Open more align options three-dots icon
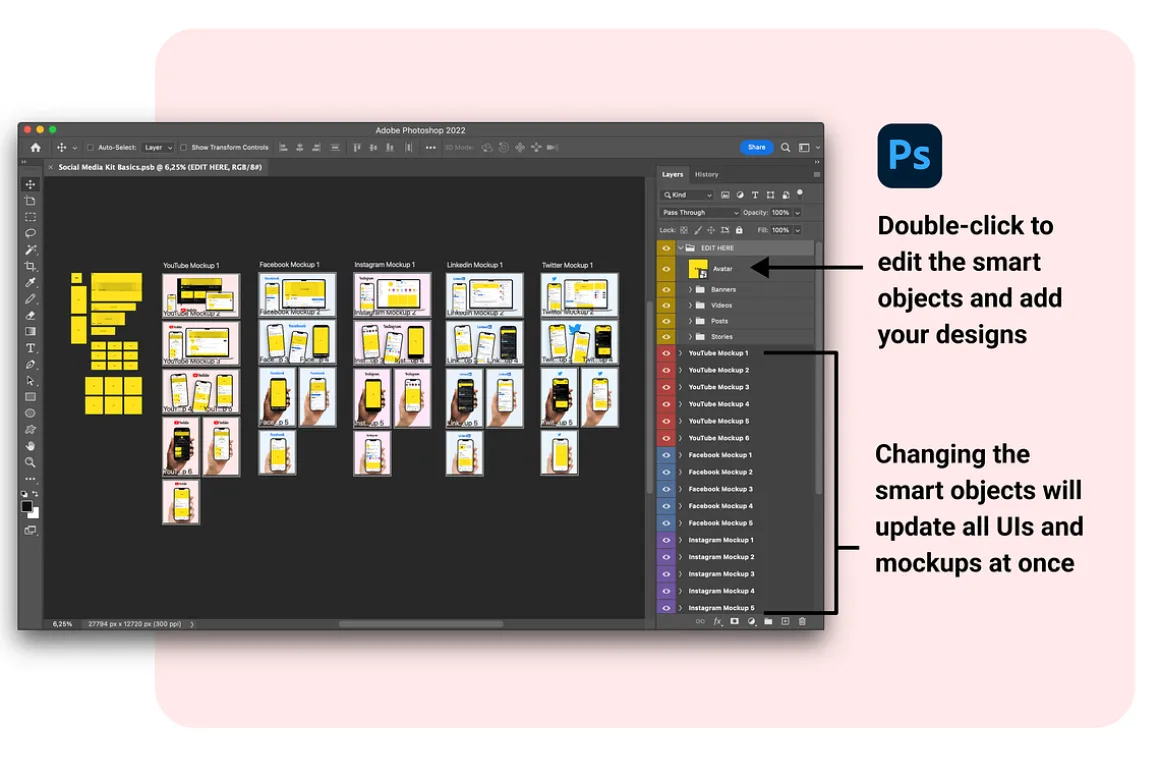 tap(431, 147)
